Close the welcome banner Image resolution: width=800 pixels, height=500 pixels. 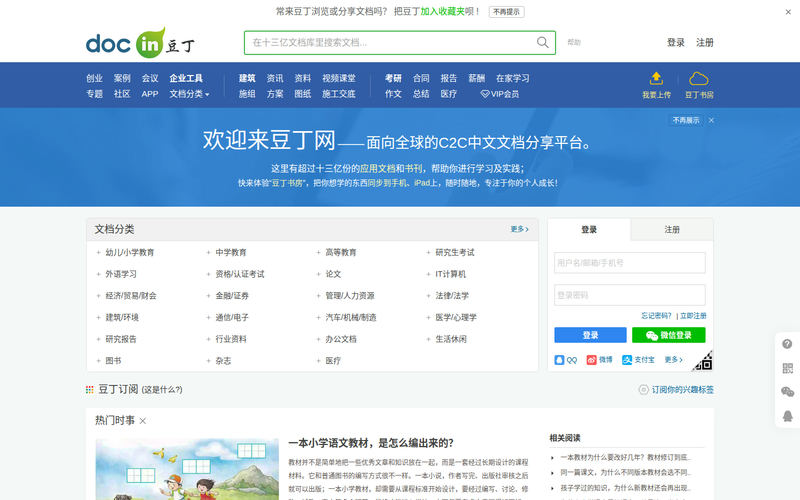tap(711, 120)
